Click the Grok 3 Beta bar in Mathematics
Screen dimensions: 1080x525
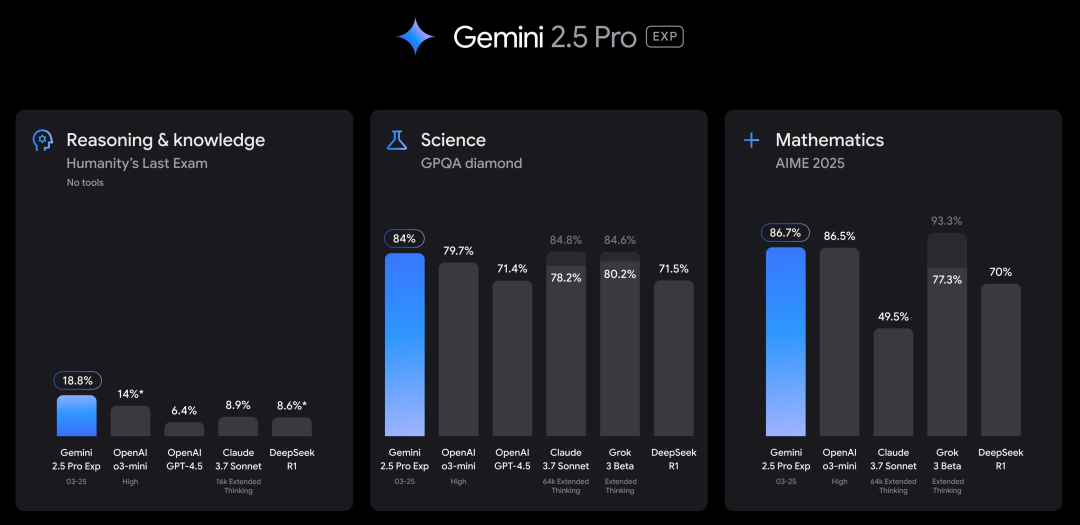[946, 335]
